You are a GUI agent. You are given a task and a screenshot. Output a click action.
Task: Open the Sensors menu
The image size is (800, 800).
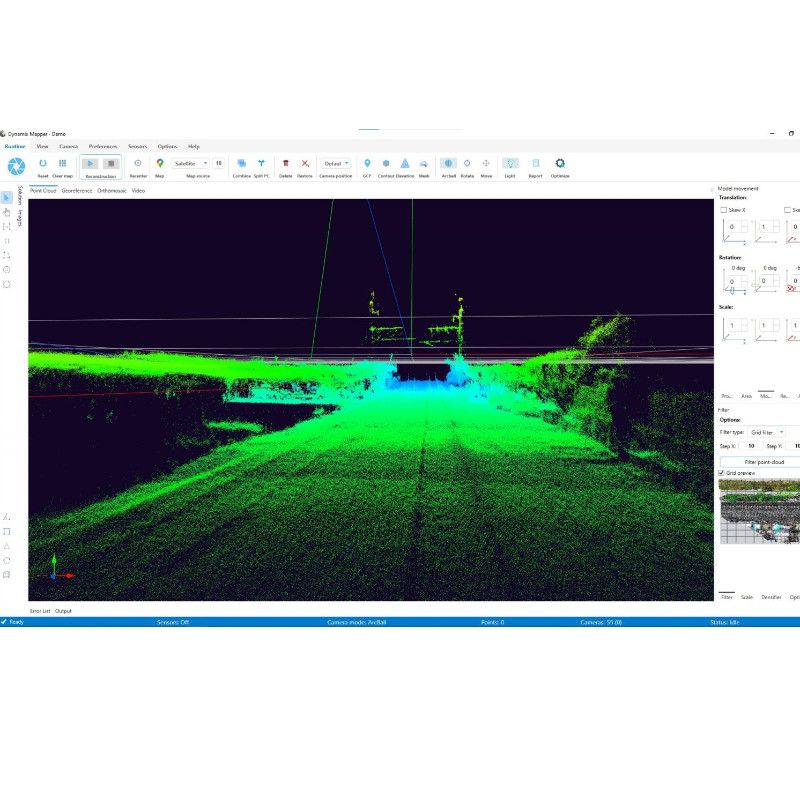point(137,146)
